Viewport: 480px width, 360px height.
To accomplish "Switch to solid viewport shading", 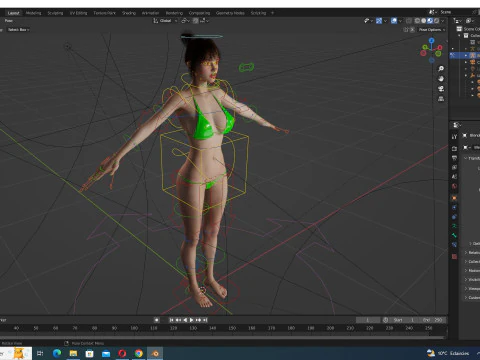I will point(423,21).
